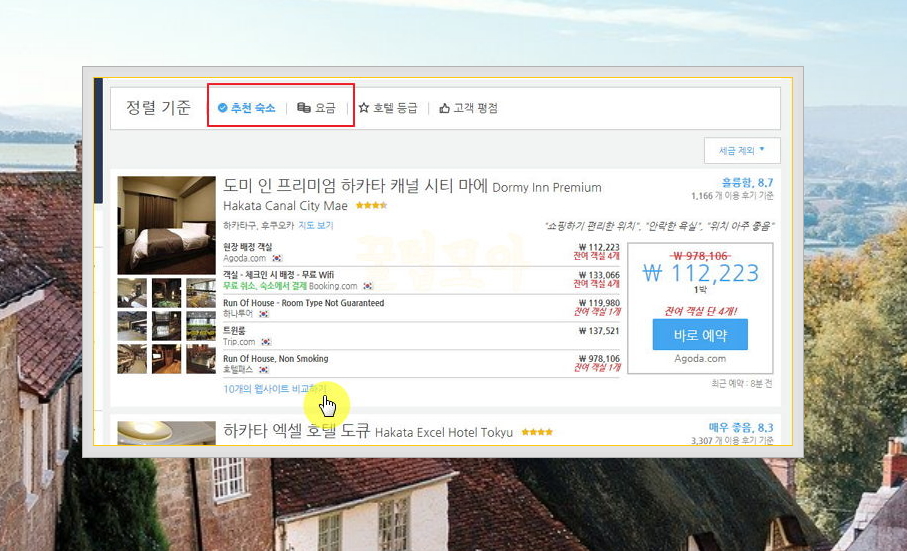
Task: Select the 트윈룸 Trip.com offer
Action: pyautogui.click(x=421, y=336)
